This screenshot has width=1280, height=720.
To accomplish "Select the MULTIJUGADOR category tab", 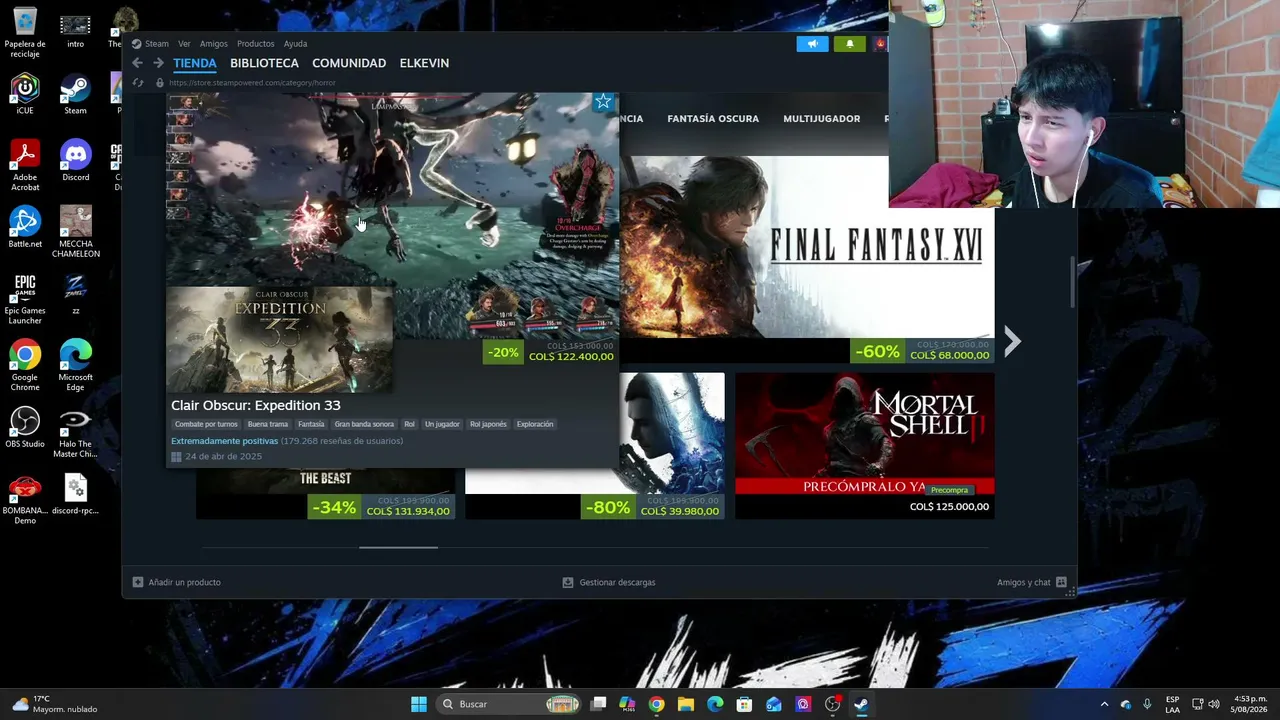I will pos(822,119).
